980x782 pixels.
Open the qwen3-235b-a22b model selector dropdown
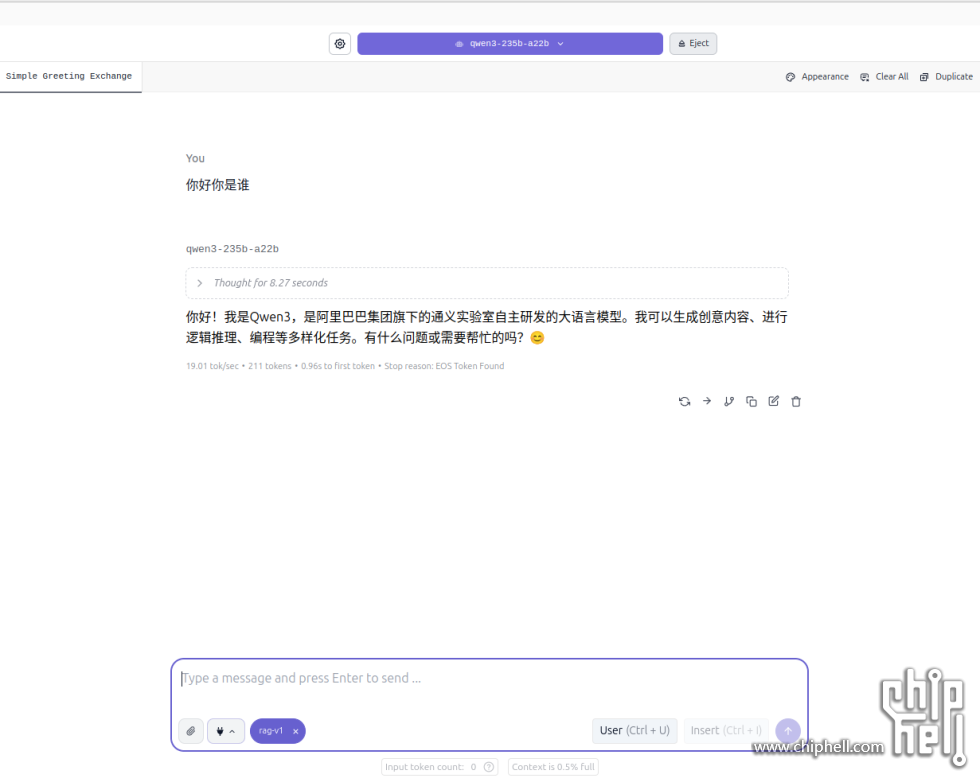click(x=510, y=44)
